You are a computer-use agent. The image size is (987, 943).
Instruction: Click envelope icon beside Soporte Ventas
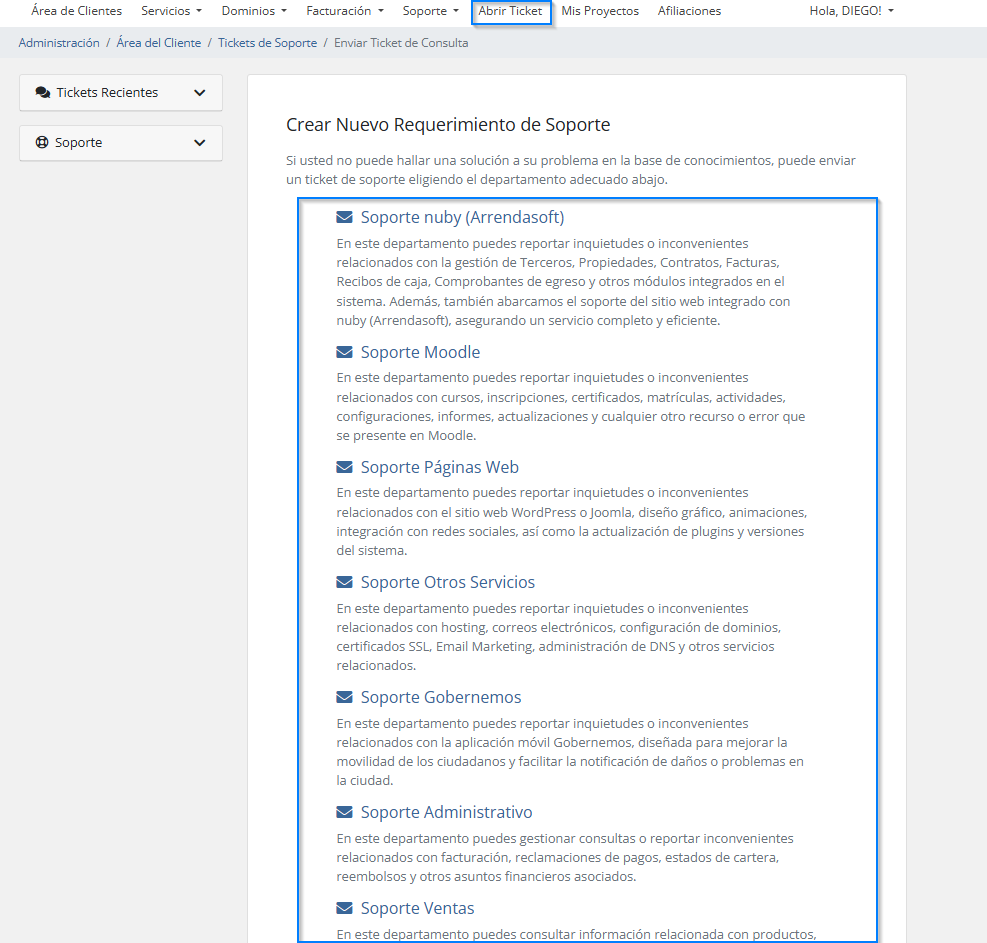(344, 908)
